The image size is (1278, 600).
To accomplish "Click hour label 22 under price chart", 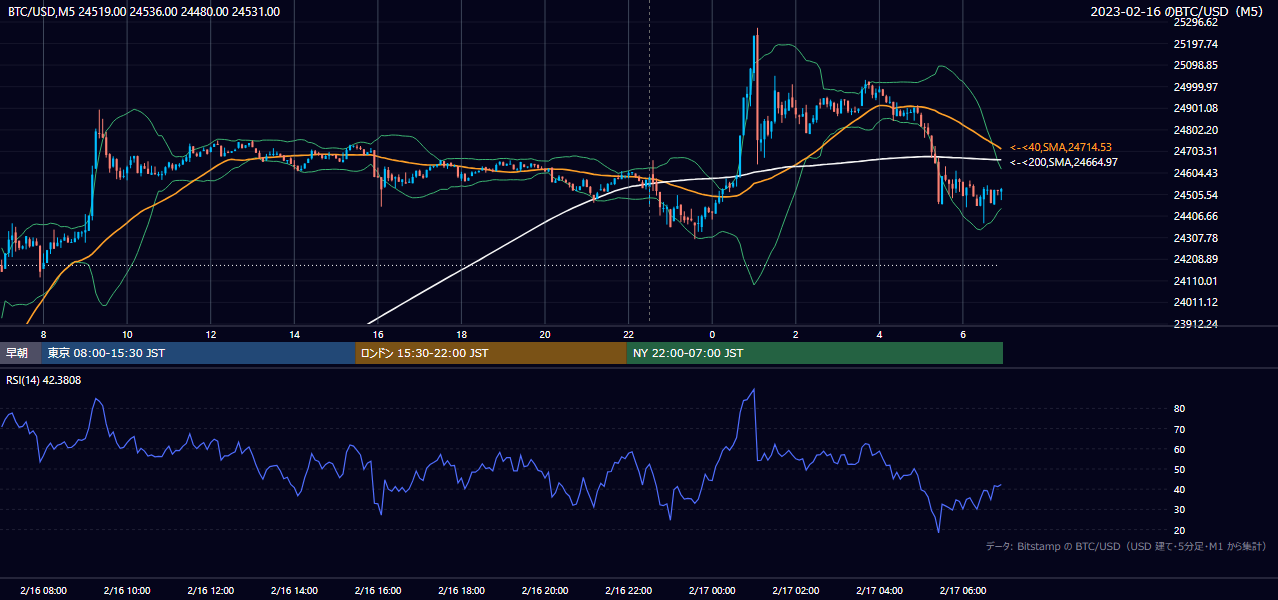I will click(x=628, y=334).
